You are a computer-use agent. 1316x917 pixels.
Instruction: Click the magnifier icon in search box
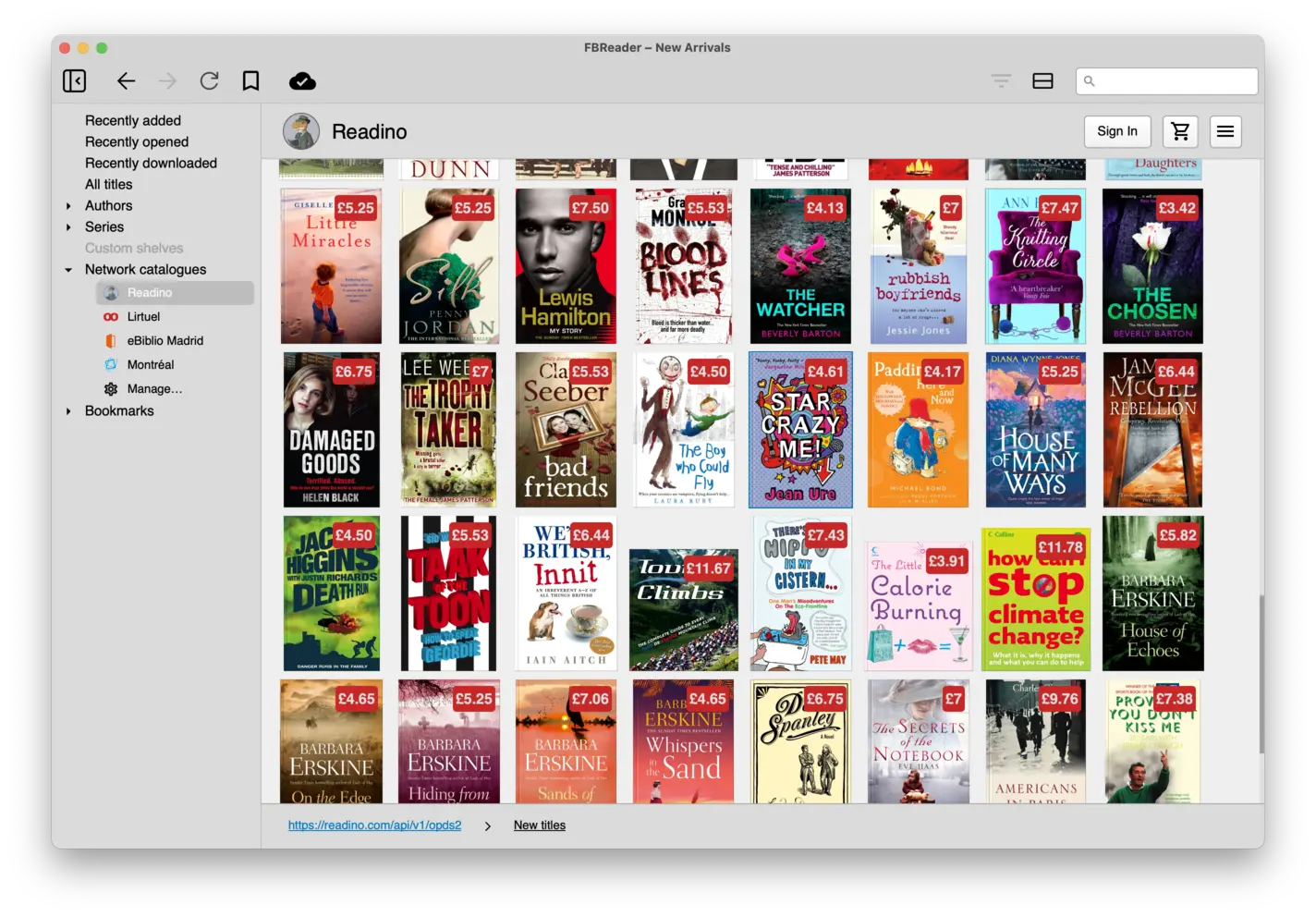[1090, 81]
